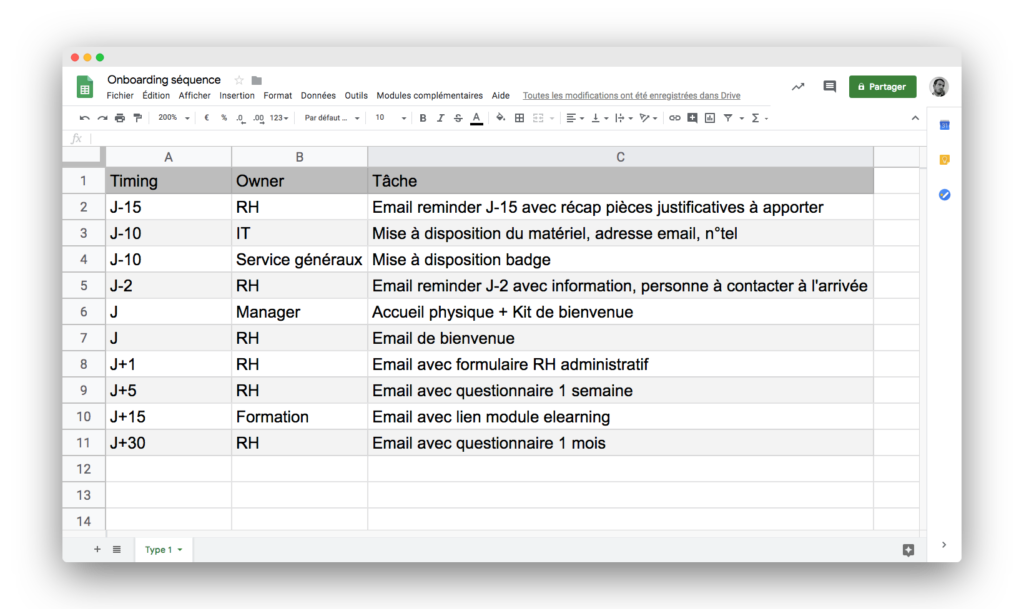Image resolution: width=1024 pixels, height=609 pixels.
Task: Open the Aide menu
Action: [x=501, y=95]
